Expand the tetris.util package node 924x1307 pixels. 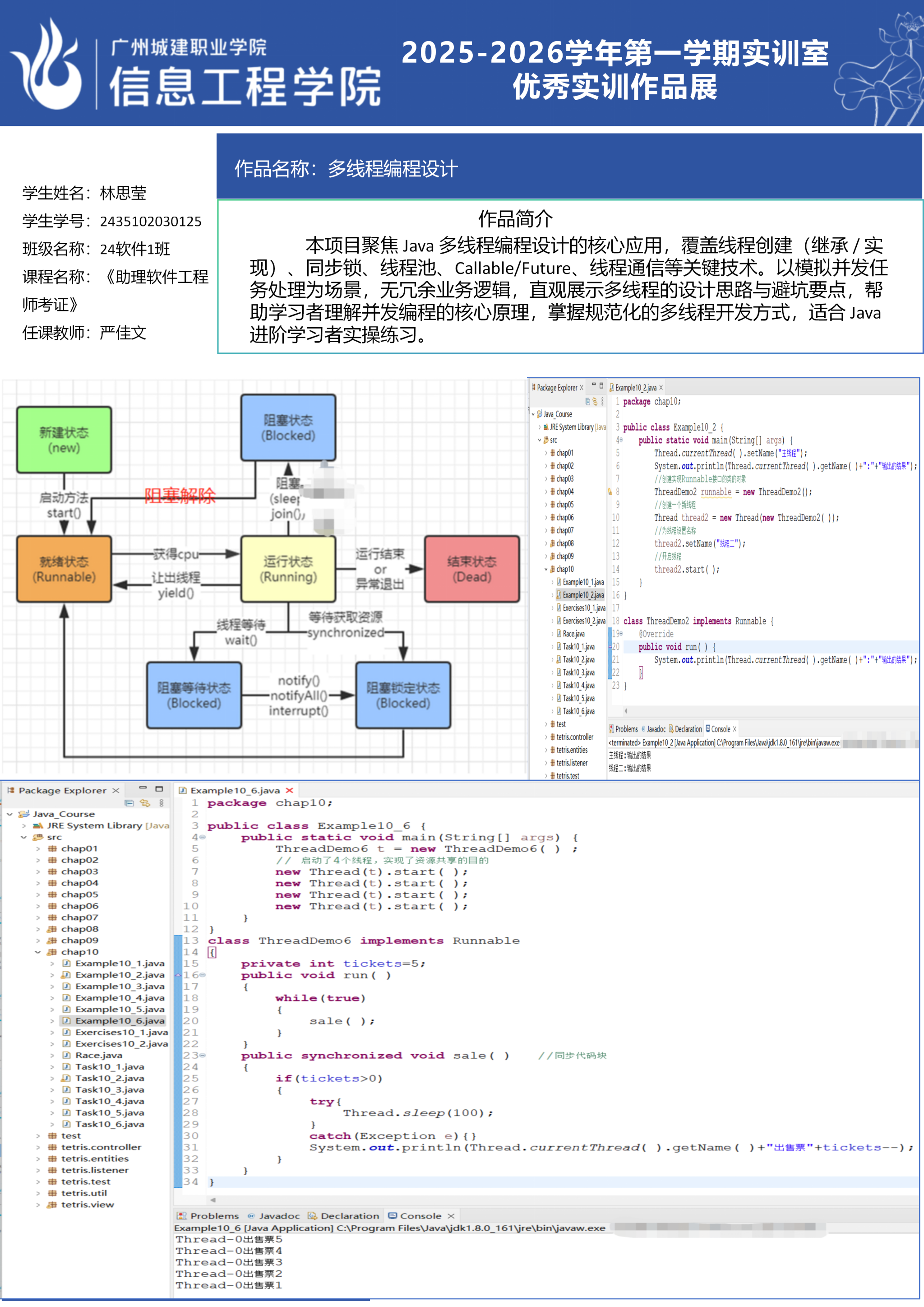[x=38, y=1193]
